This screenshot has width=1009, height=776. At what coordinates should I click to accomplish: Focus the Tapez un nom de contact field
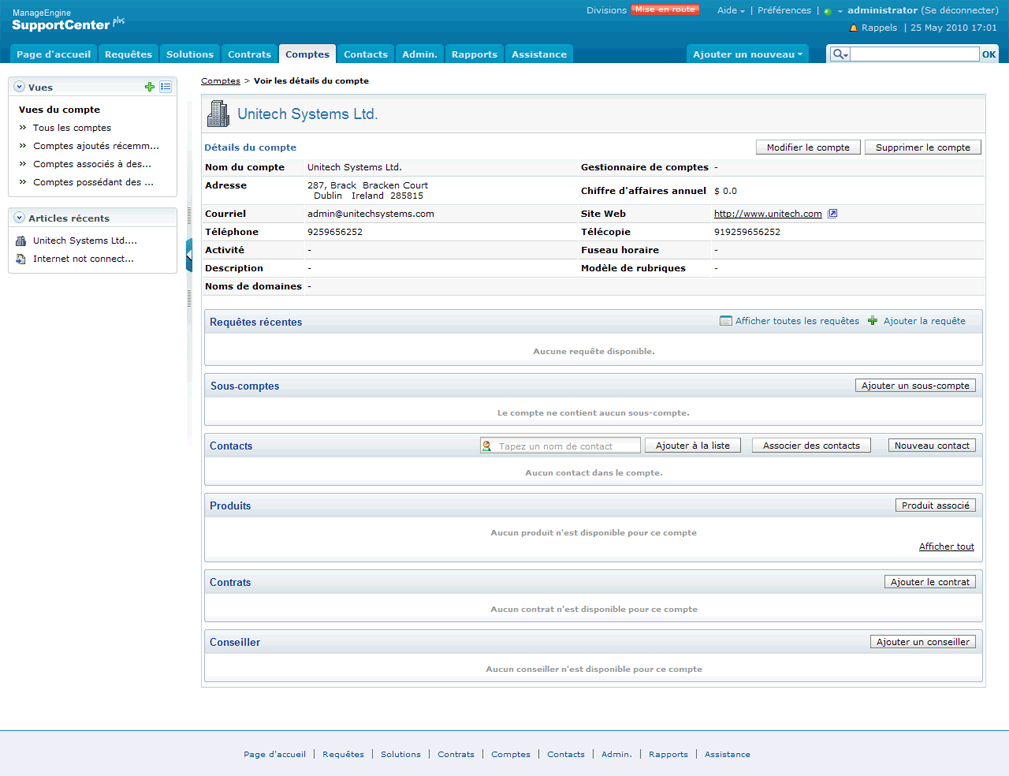tap(560, 446)
